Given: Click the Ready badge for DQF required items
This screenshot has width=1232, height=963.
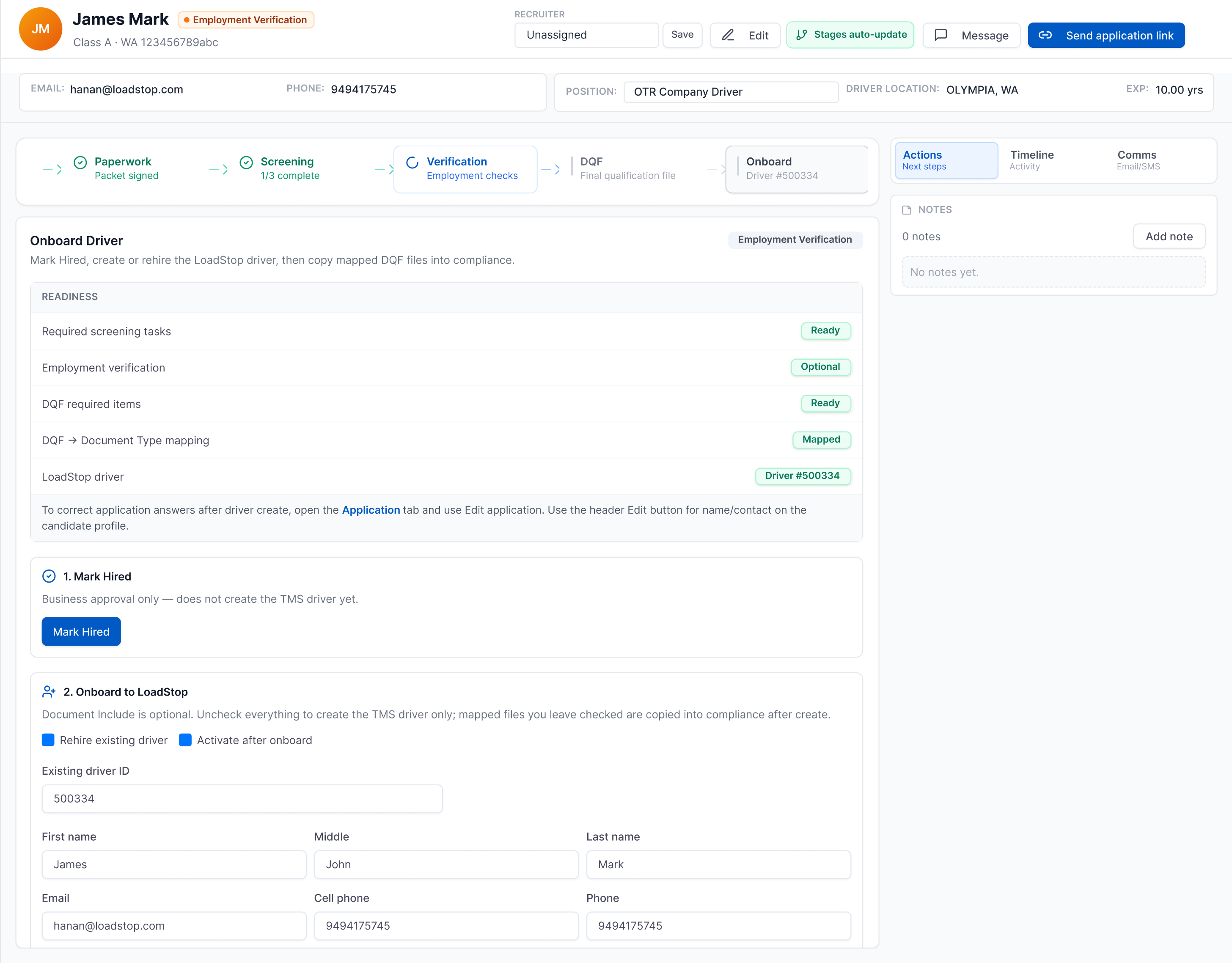Looking at the screenshot, I should pos(826,403).
